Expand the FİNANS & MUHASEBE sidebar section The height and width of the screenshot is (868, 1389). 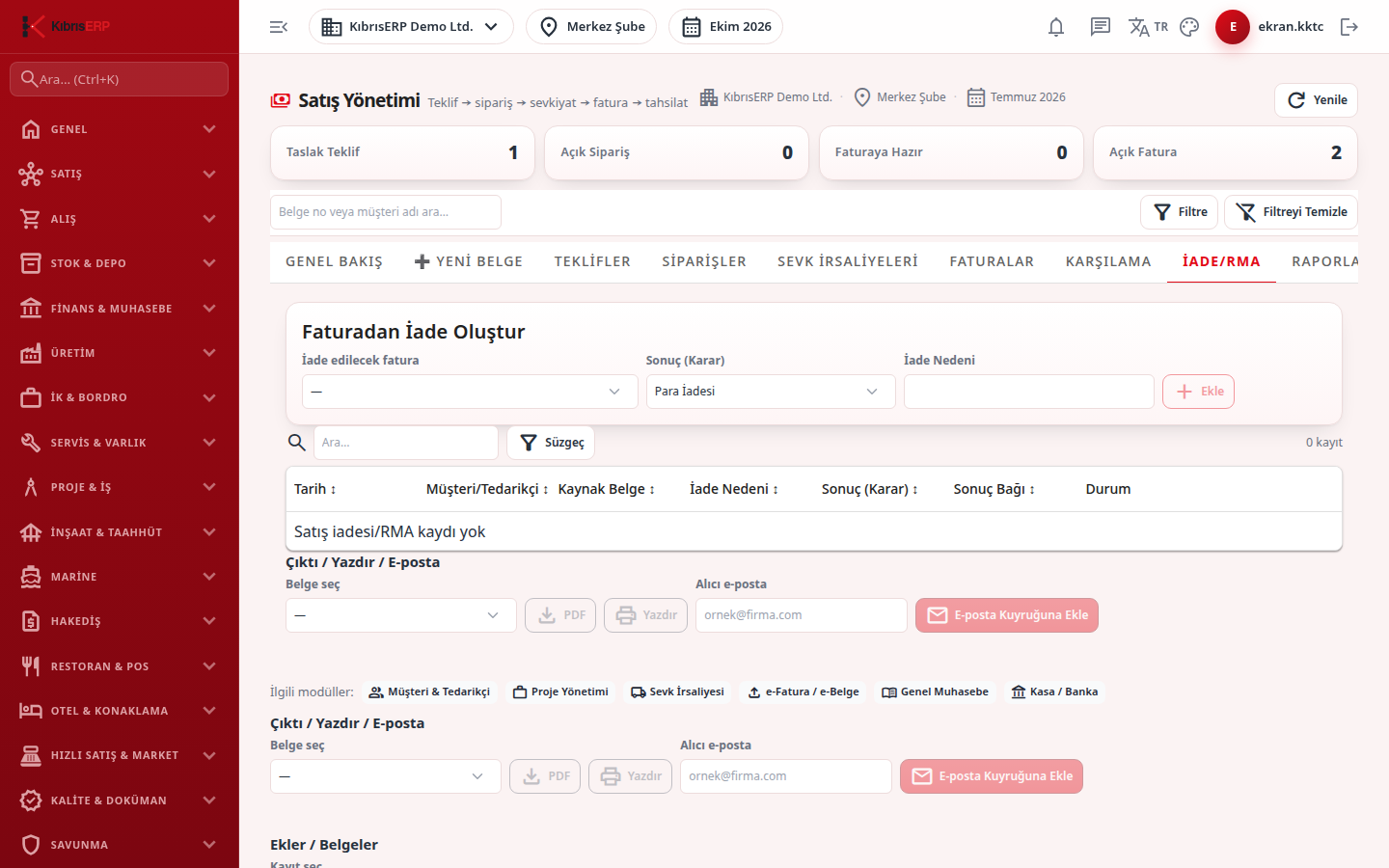(120, 309)
